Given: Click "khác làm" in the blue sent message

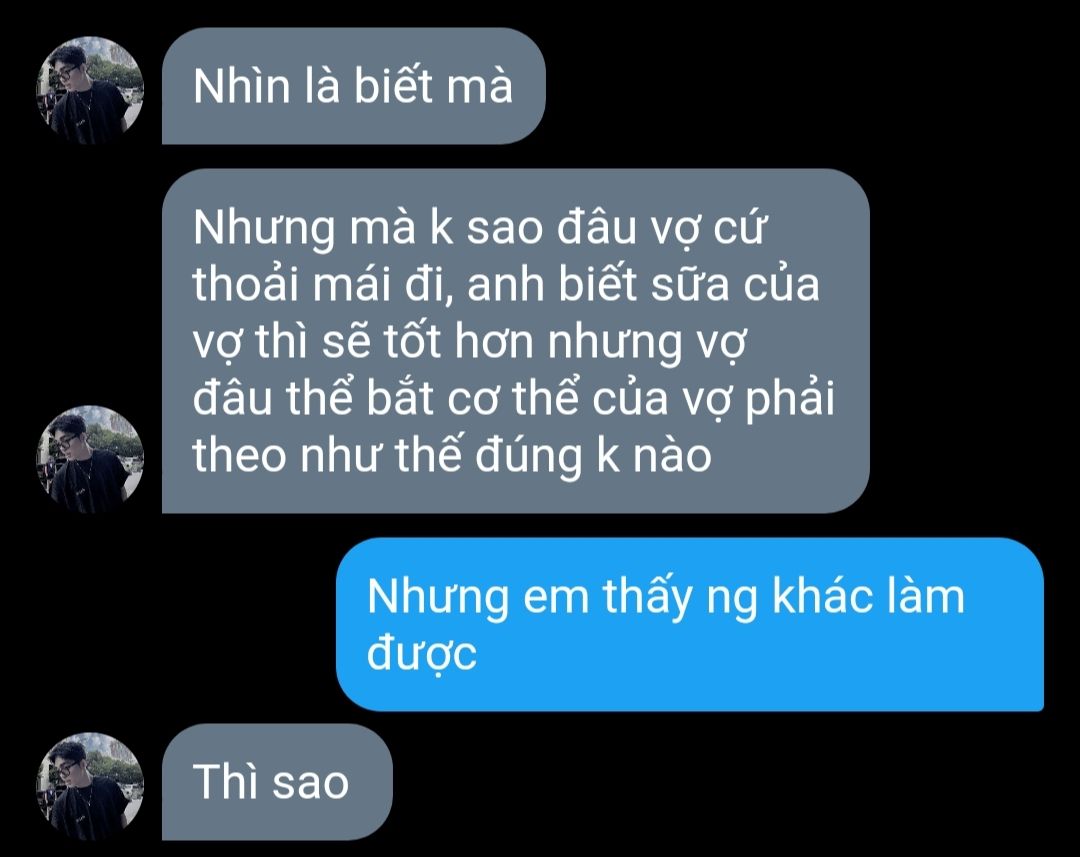Looking at the screenshot, I should coord(868,596).
